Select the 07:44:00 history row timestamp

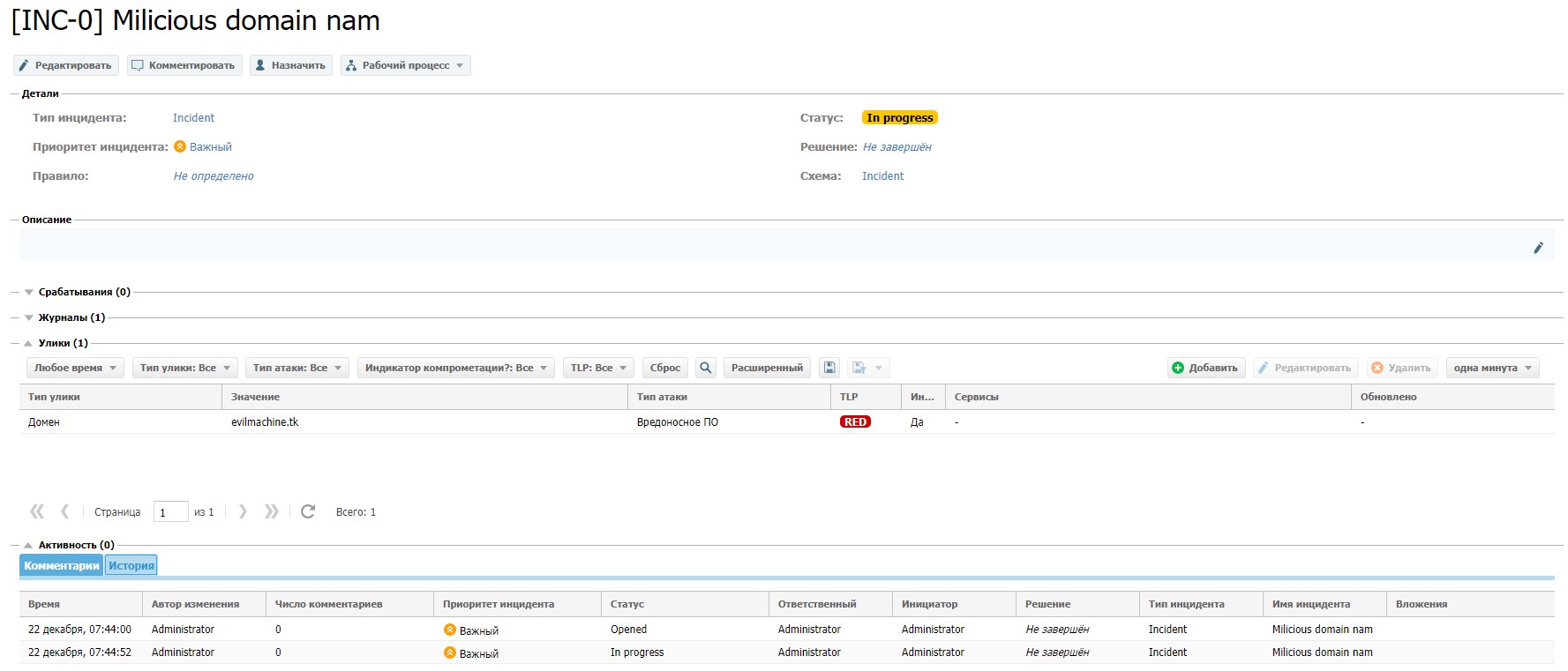pyautogui.click(x=79, y=630)
